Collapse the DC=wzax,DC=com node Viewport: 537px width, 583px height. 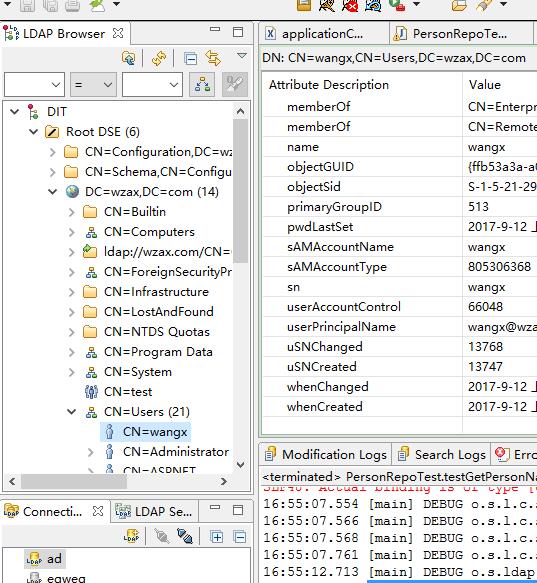53,192
